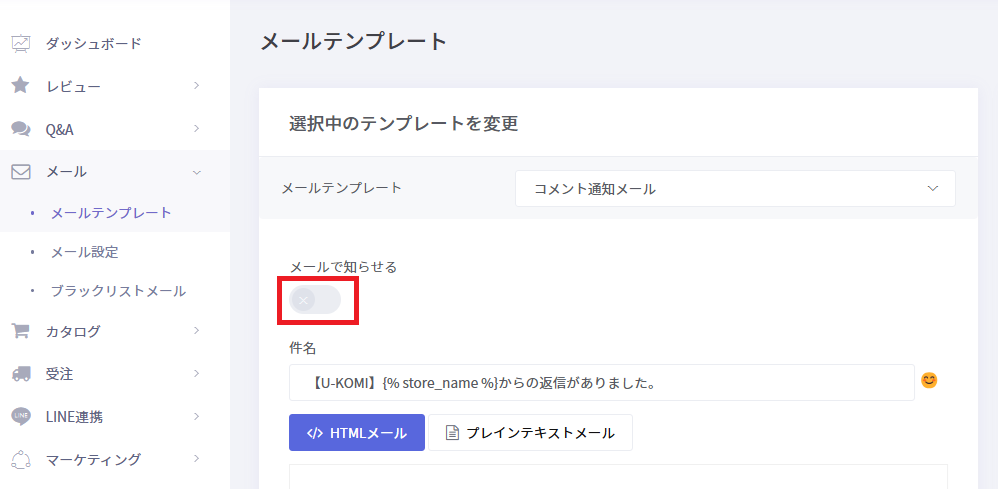
Task: Open the メールテンプレート dropdown
Action: click(x=735, y=188)
